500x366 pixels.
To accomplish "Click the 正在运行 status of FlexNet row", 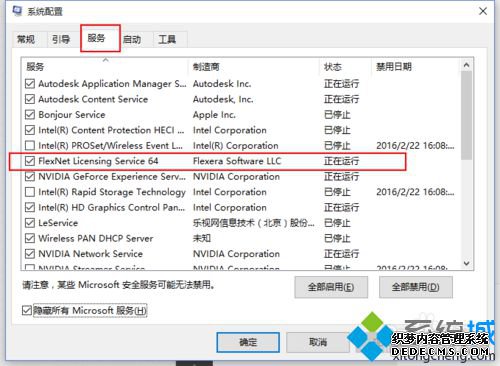I will 341,161.
